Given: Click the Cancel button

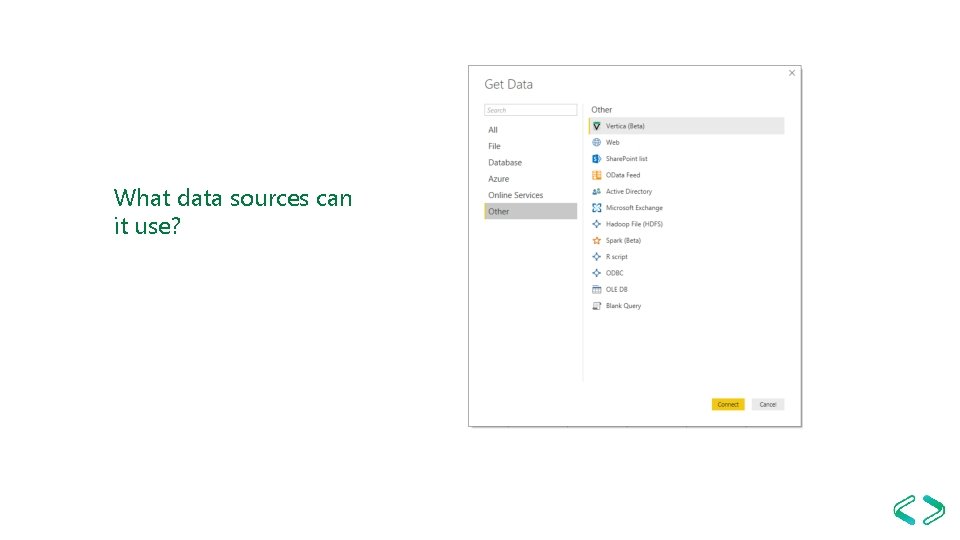Looking at the screenshot, I should tap(768, 404).
